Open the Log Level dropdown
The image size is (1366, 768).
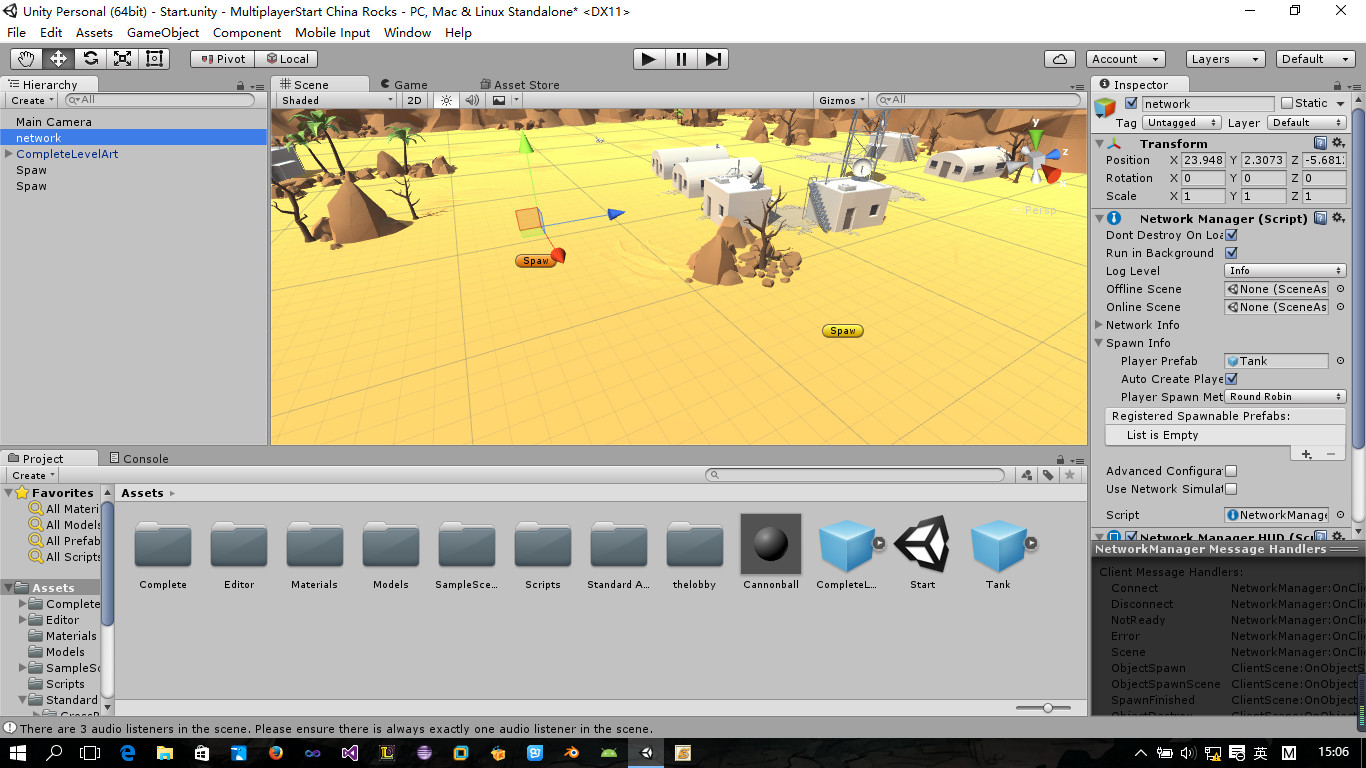coord(1285,271)
